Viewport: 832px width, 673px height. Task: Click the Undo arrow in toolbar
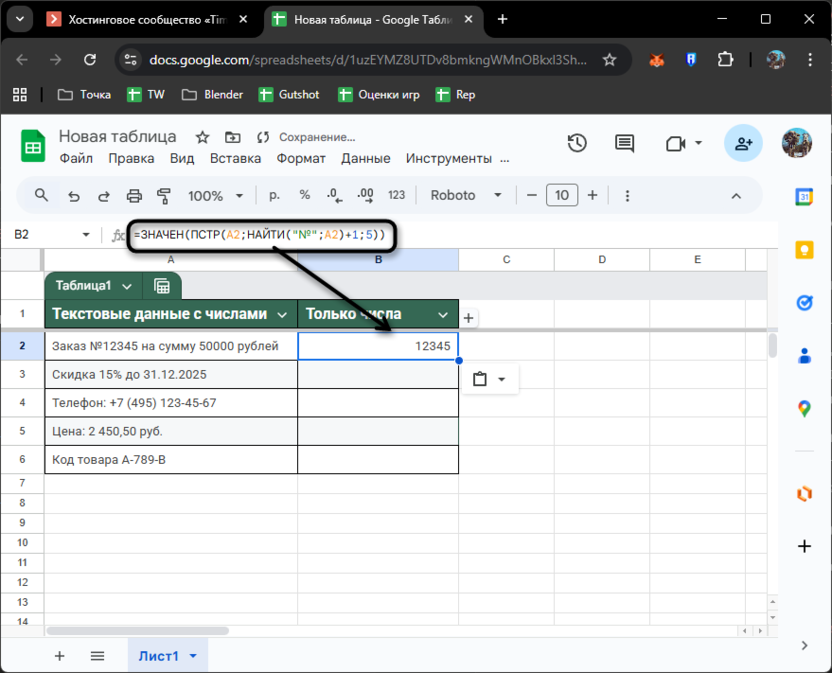point(73,196)
